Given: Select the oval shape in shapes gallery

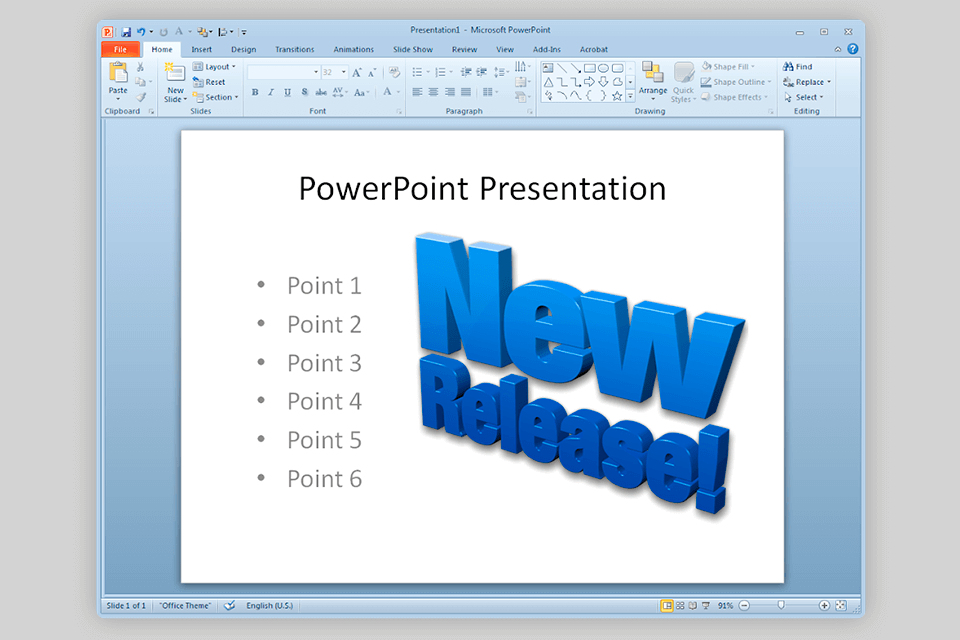Looking at the screenshot, I should pyautogui.click(x=603, y=68).
